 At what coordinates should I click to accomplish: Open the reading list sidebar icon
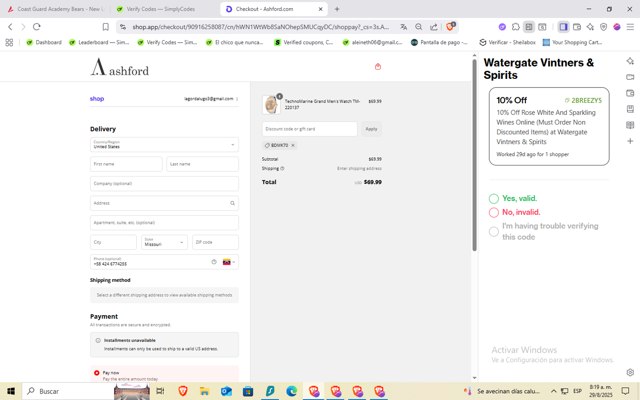tap(630, 125)
